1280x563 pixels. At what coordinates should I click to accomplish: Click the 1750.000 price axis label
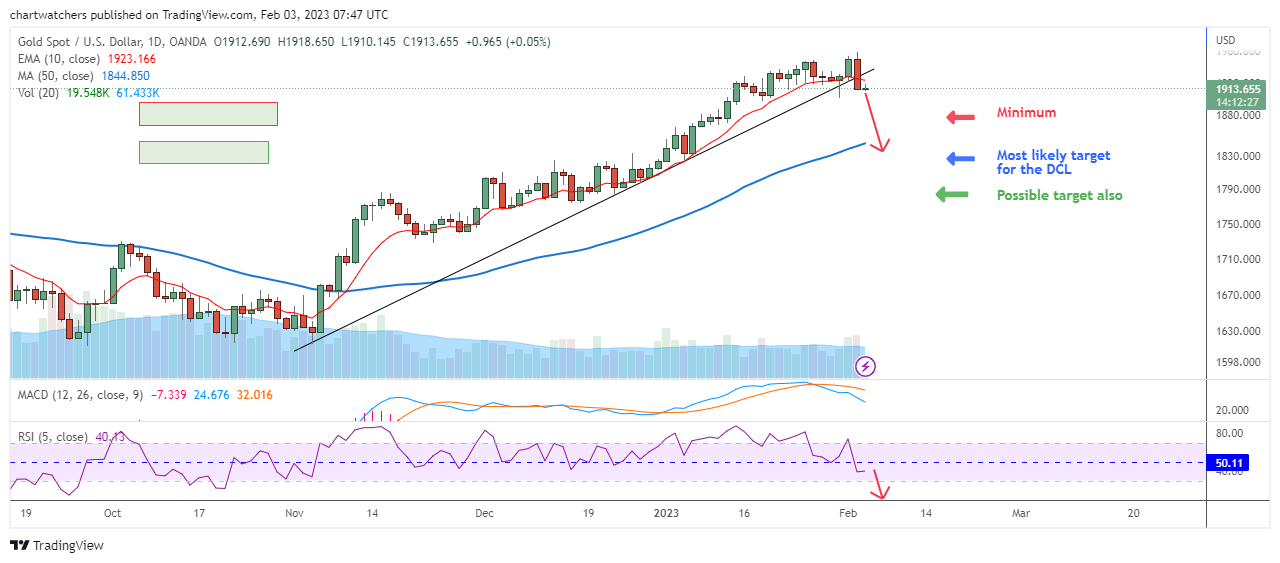point(1237,224)
